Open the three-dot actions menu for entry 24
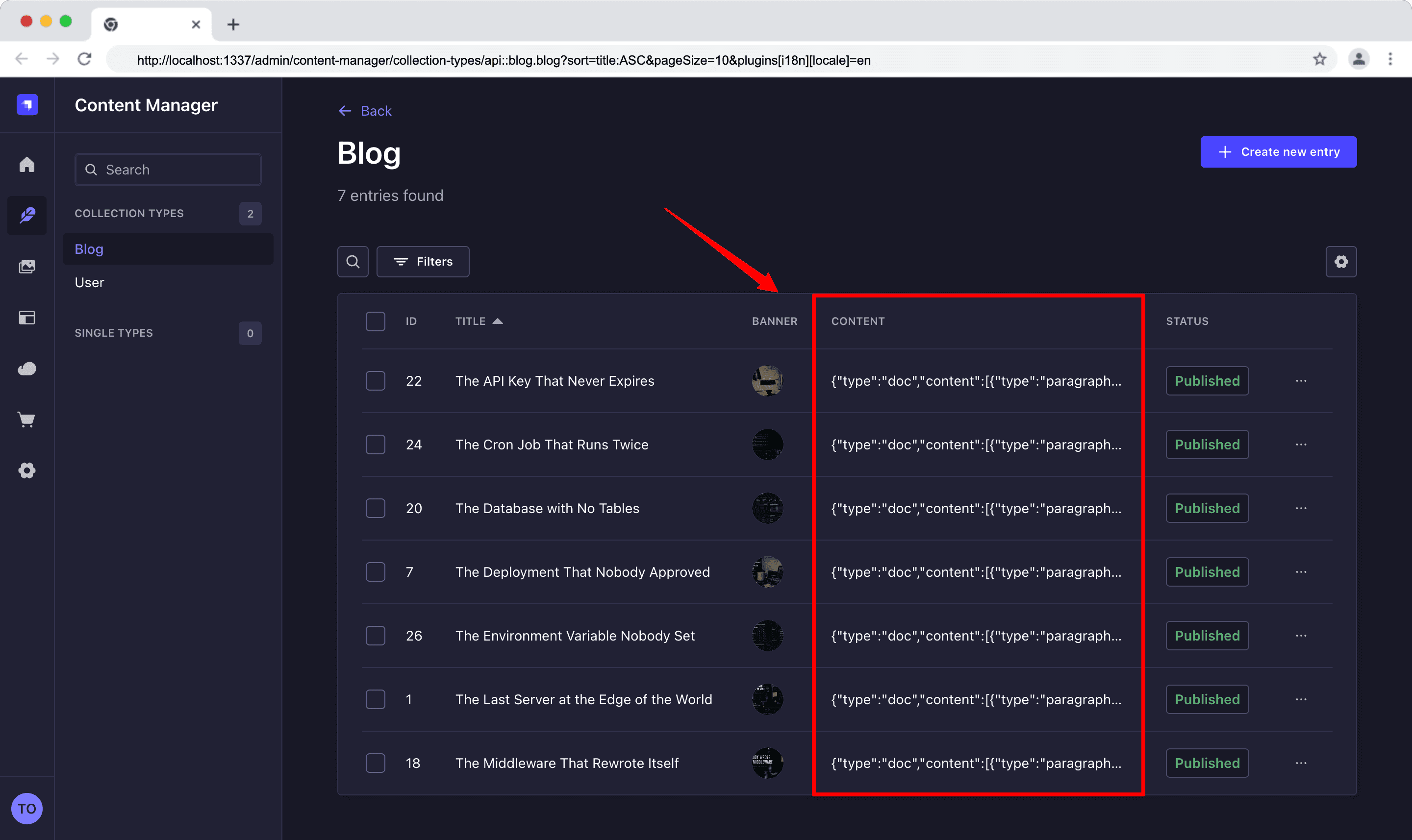The image size is (1412, 840). pos(1301,445)
